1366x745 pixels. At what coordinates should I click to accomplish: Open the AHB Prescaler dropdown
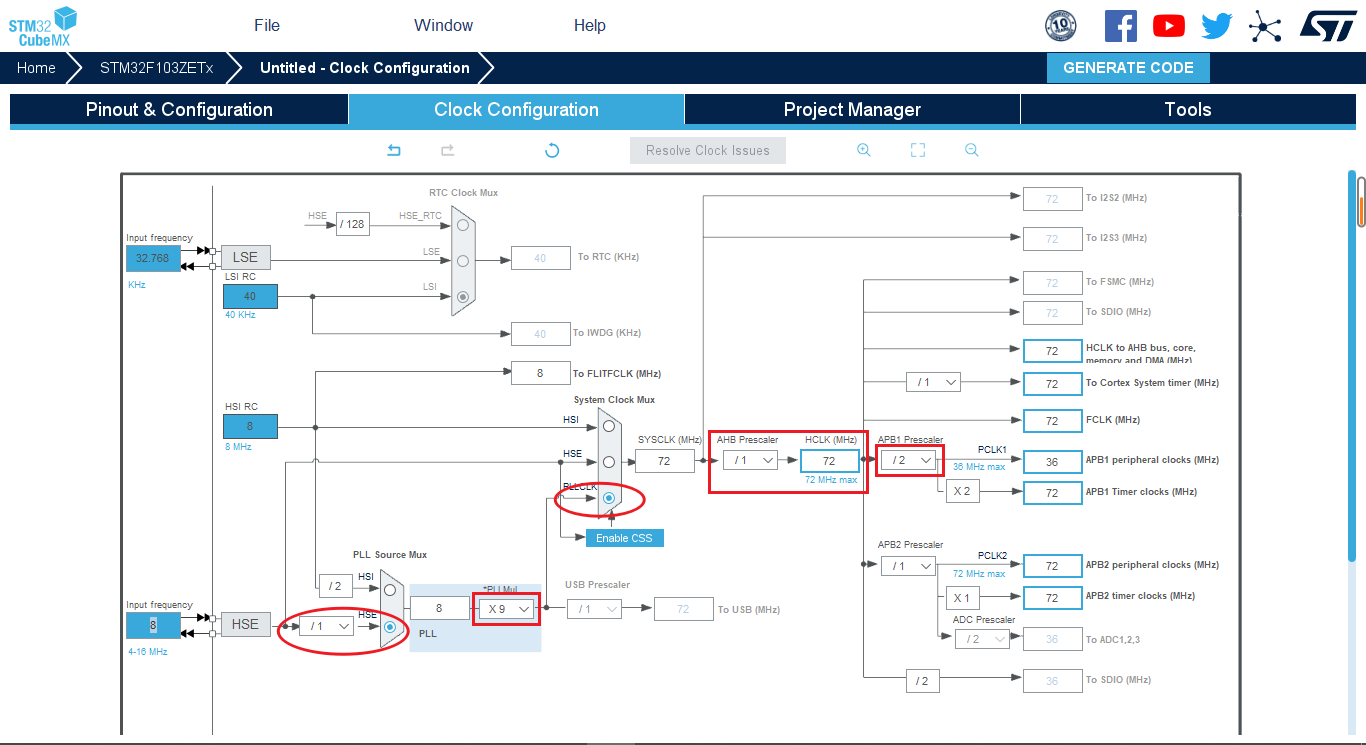pos(750,460)
